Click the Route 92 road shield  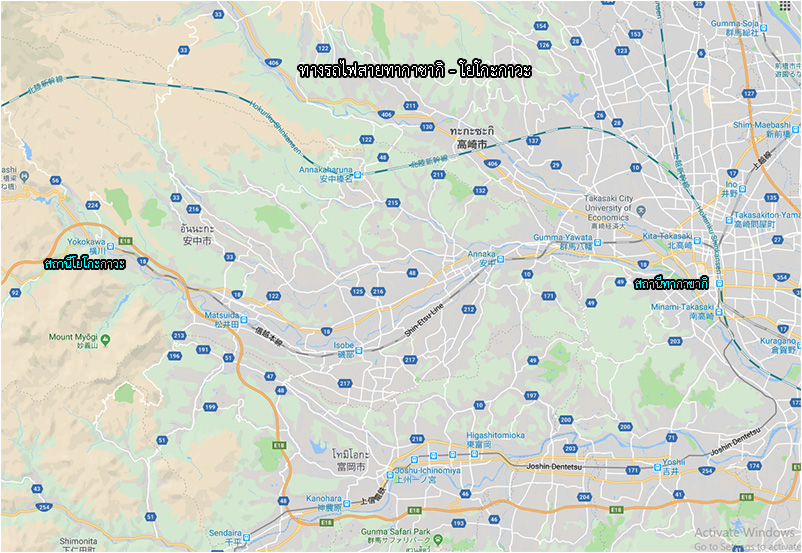[15, 293]
